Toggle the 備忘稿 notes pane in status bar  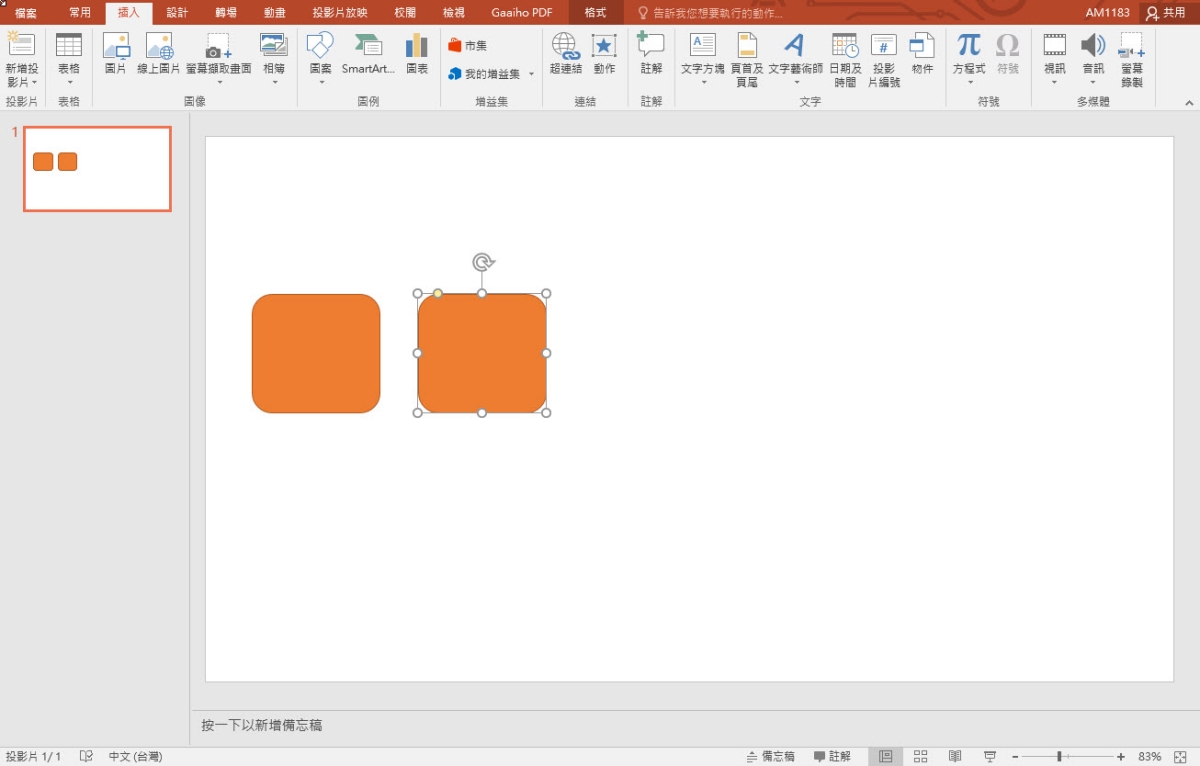tap(770, 756)
